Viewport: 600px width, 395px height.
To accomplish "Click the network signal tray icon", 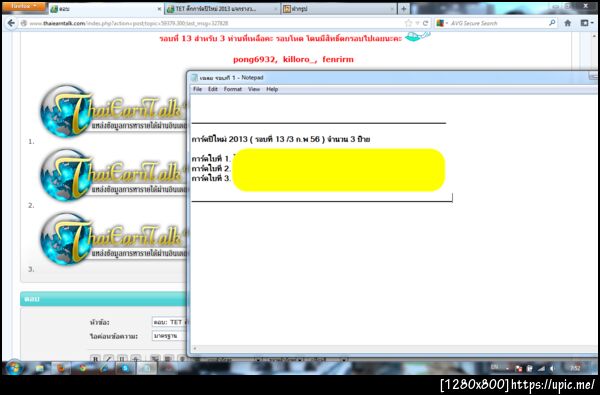I will coord(541,368).
